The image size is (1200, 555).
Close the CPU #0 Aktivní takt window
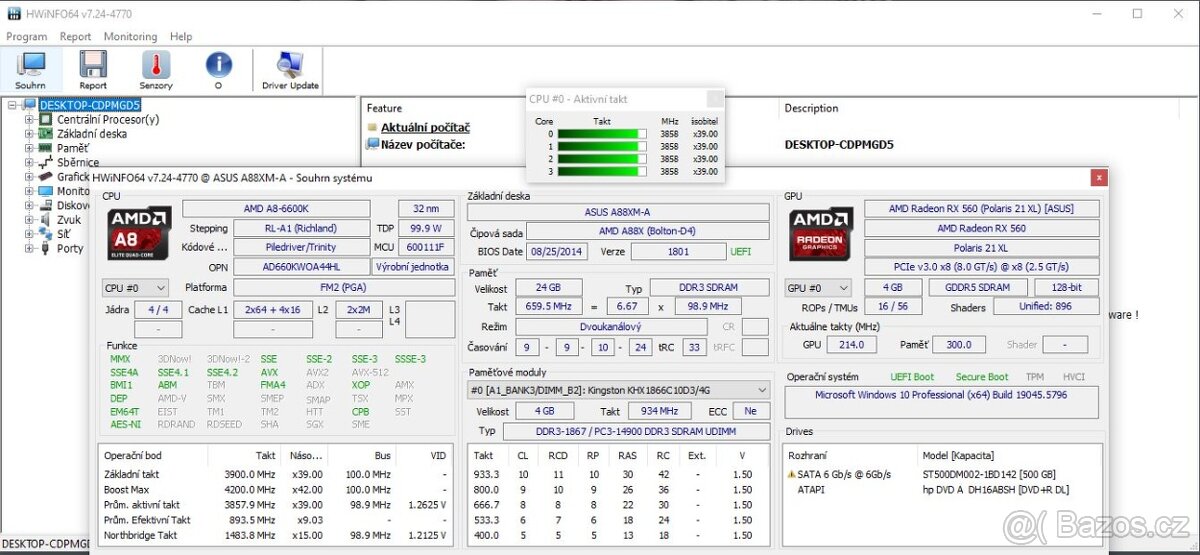[714, 98]
